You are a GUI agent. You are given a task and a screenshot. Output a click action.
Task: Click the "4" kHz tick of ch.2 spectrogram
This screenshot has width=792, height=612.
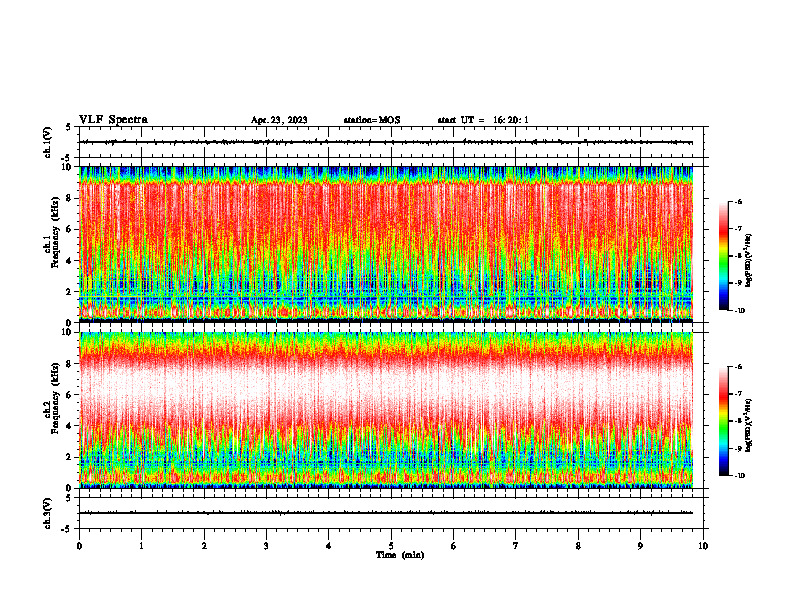pos(70,426)
